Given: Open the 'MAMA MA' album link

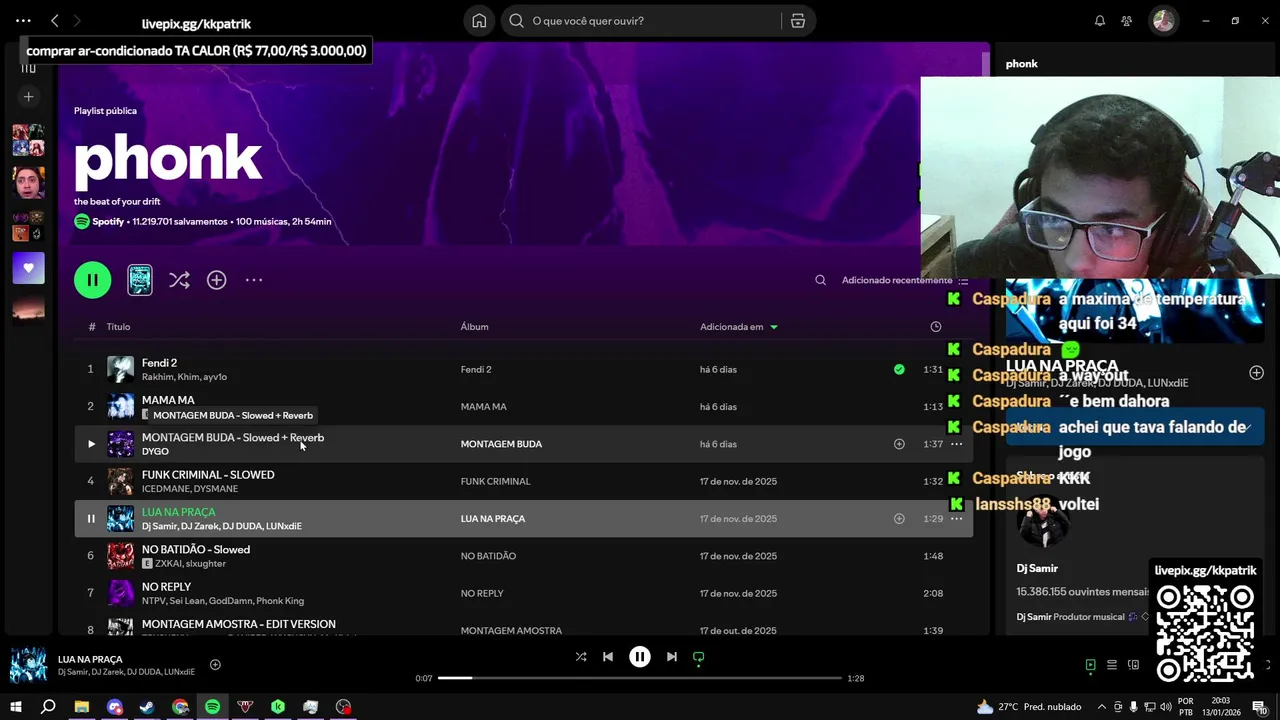Looking at the screenshot, I should tap(483, 407).
